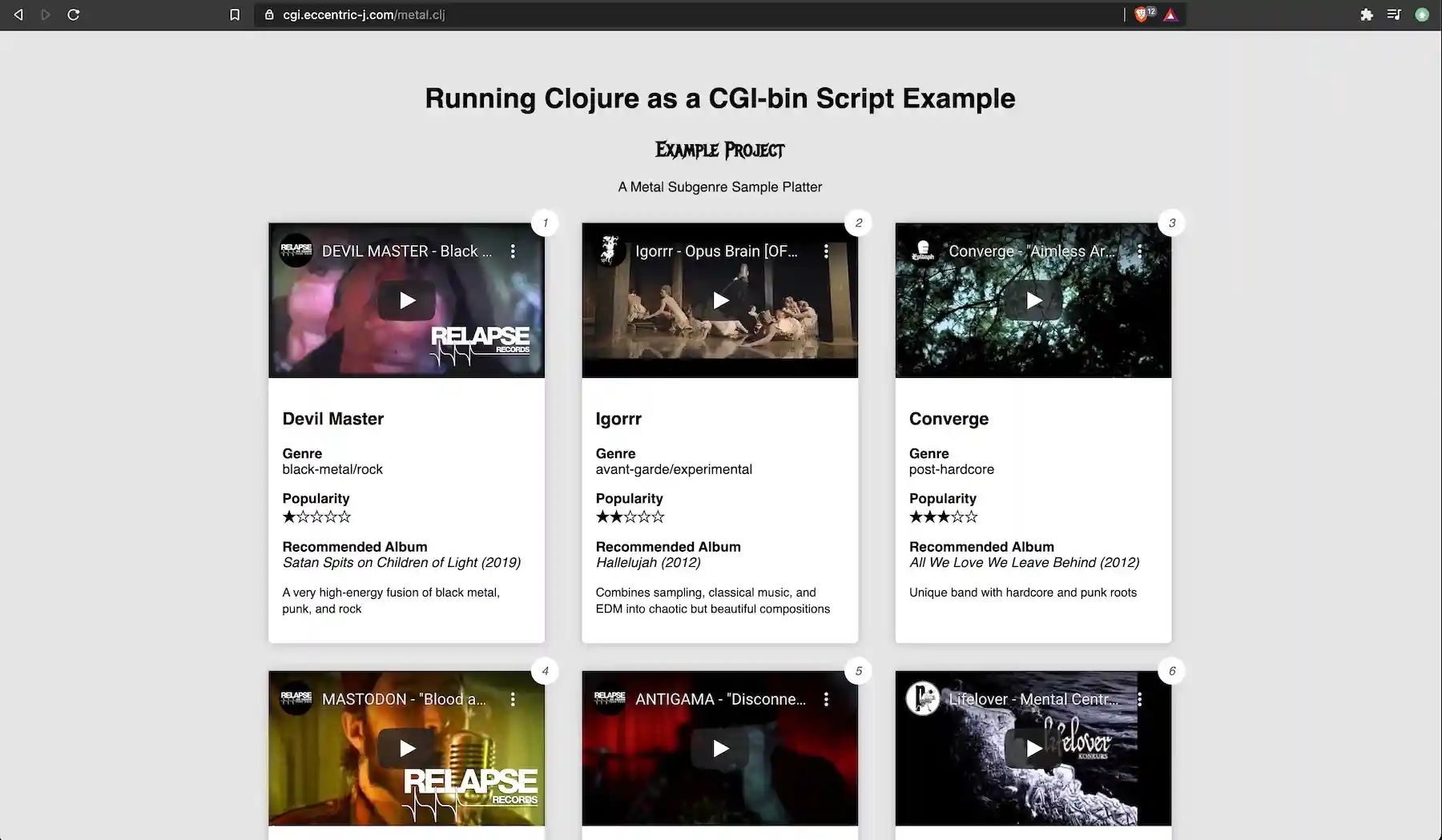This screenshot has width=1442, height=840.
Task: Open 'Igorrr - Opus Brain' video title
Action: click(x=717, y=251)
